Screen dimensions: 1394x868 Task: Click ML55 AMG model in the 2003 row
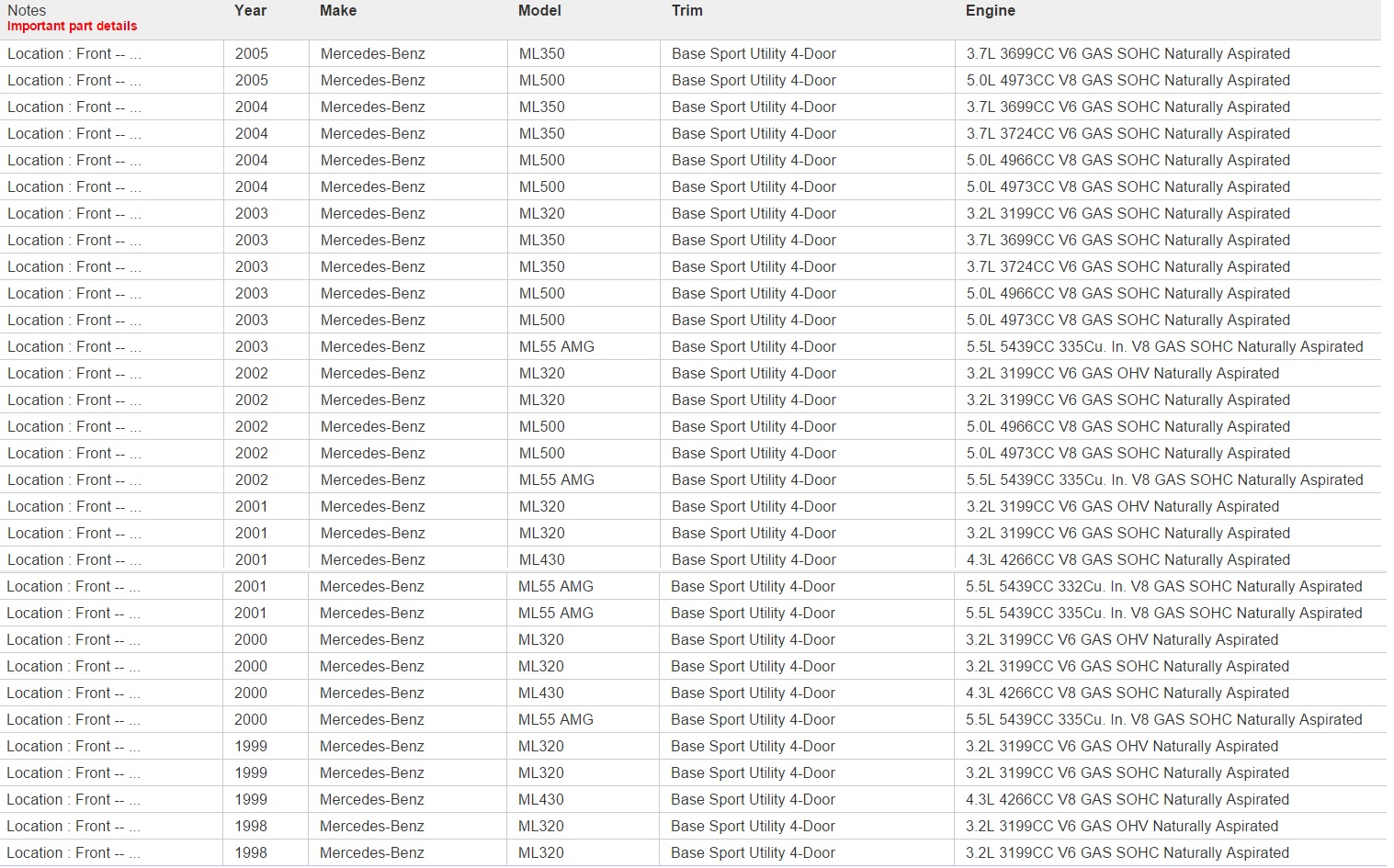click(556, 347)
